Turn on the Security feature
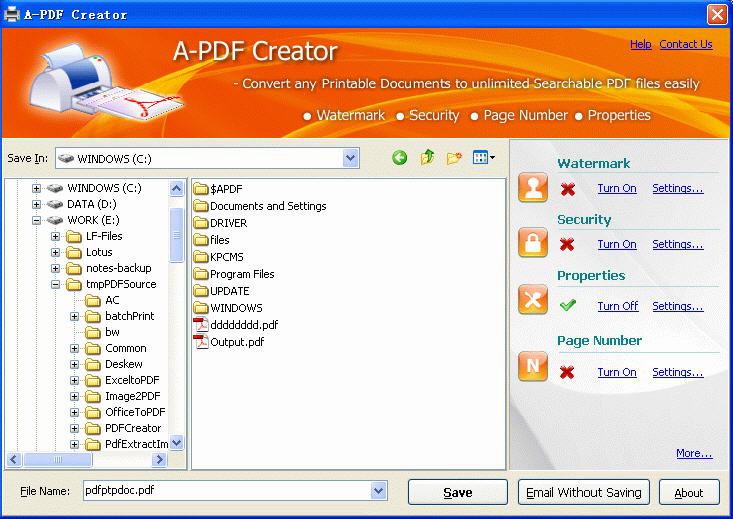Image resolution: width=733 pixels, height=519 pixels. click(x=617, y=244)
